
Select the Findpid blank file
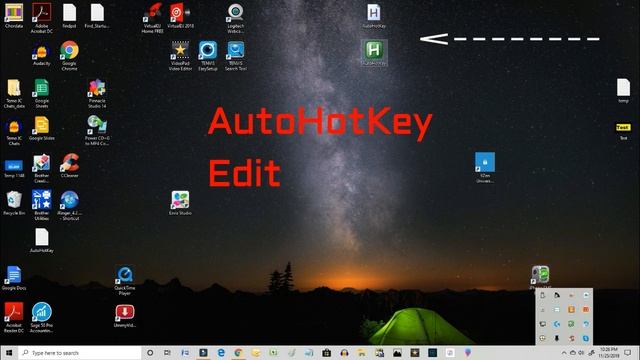[x=69, y=16]
